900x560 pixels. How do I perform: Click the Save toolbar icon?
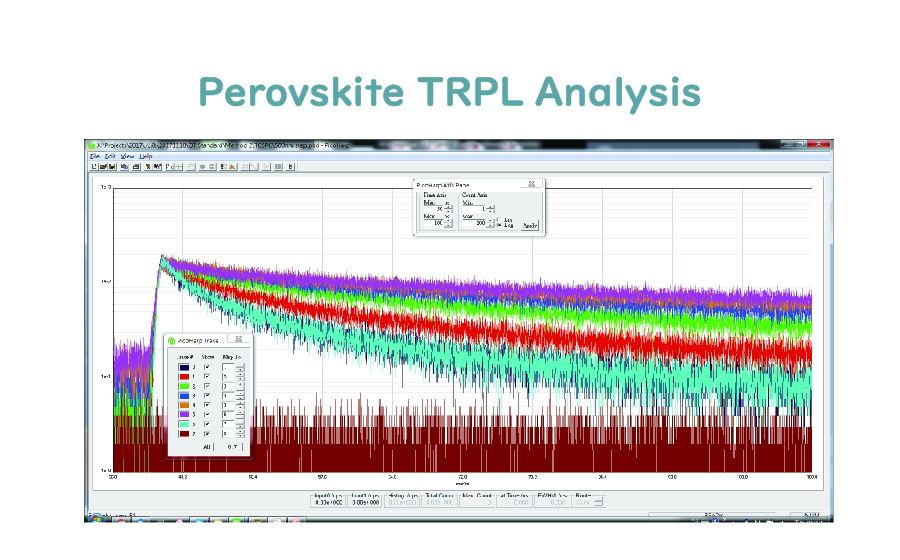(109, 166)
